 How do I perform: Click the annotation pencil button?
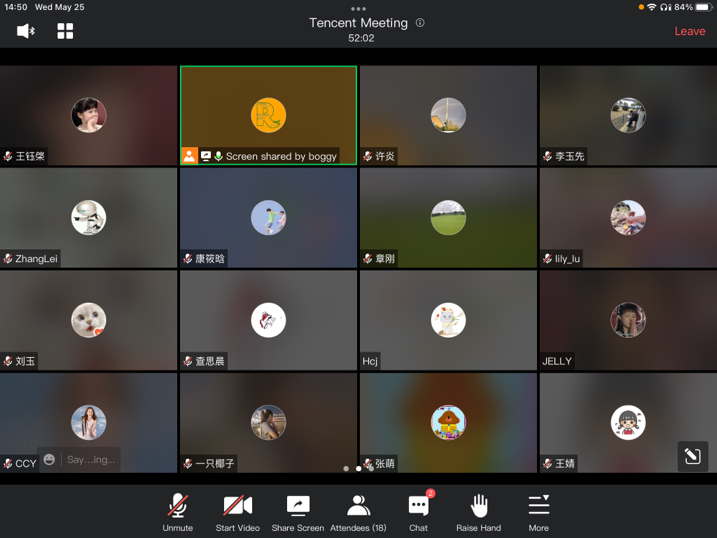[x=692, y=456]
